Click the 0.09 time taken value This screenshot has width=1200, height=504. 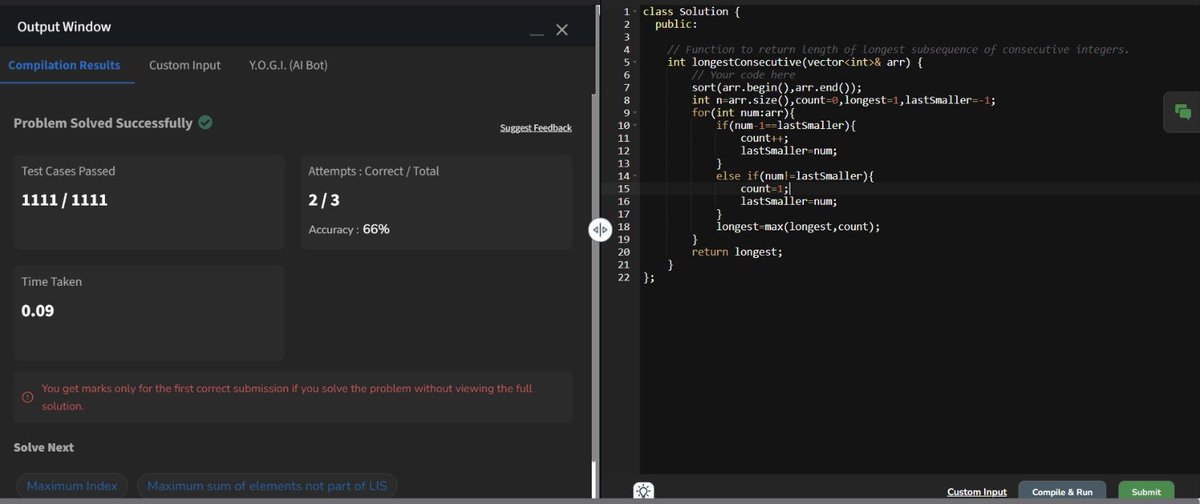coord(38,311)
